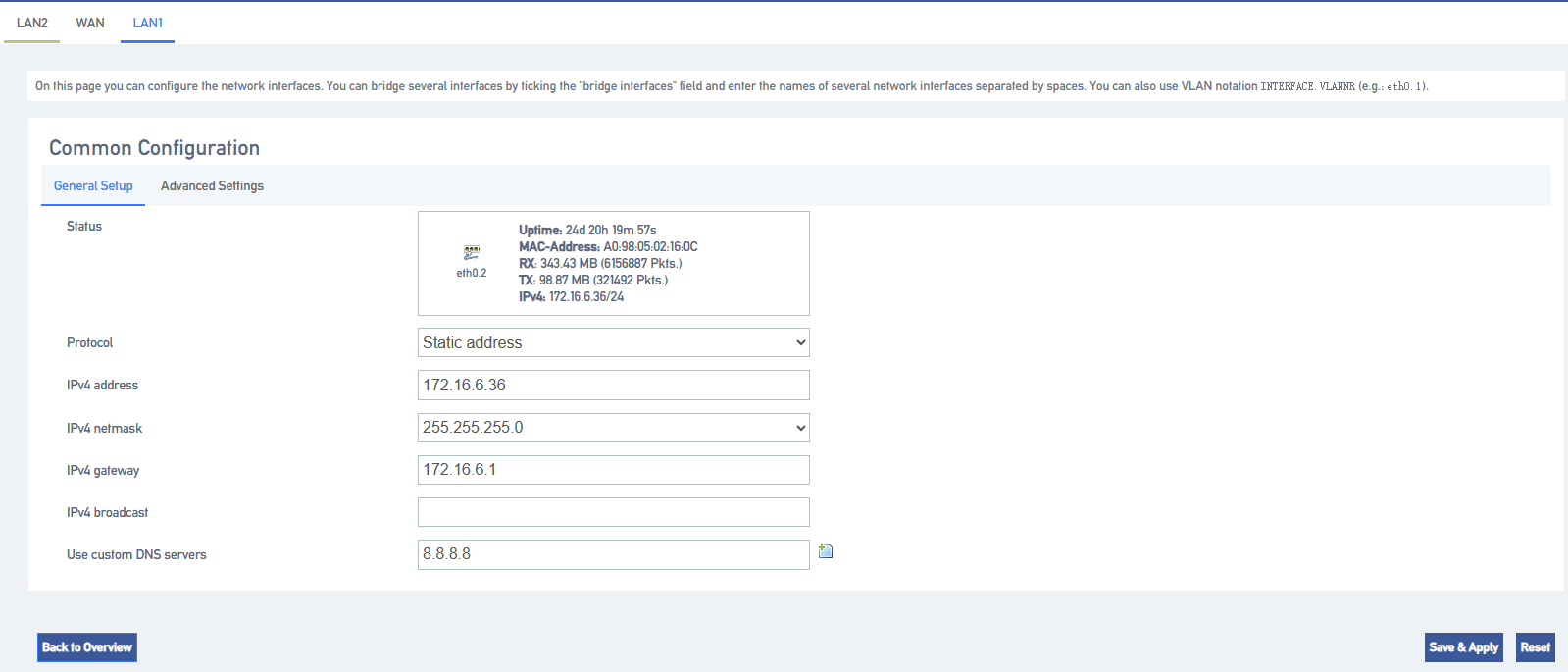This screenshot has width=1568, height=672.
Task: Click the IPv4 broadcast label
Action: pyautogui.click(x=108, y=512)
